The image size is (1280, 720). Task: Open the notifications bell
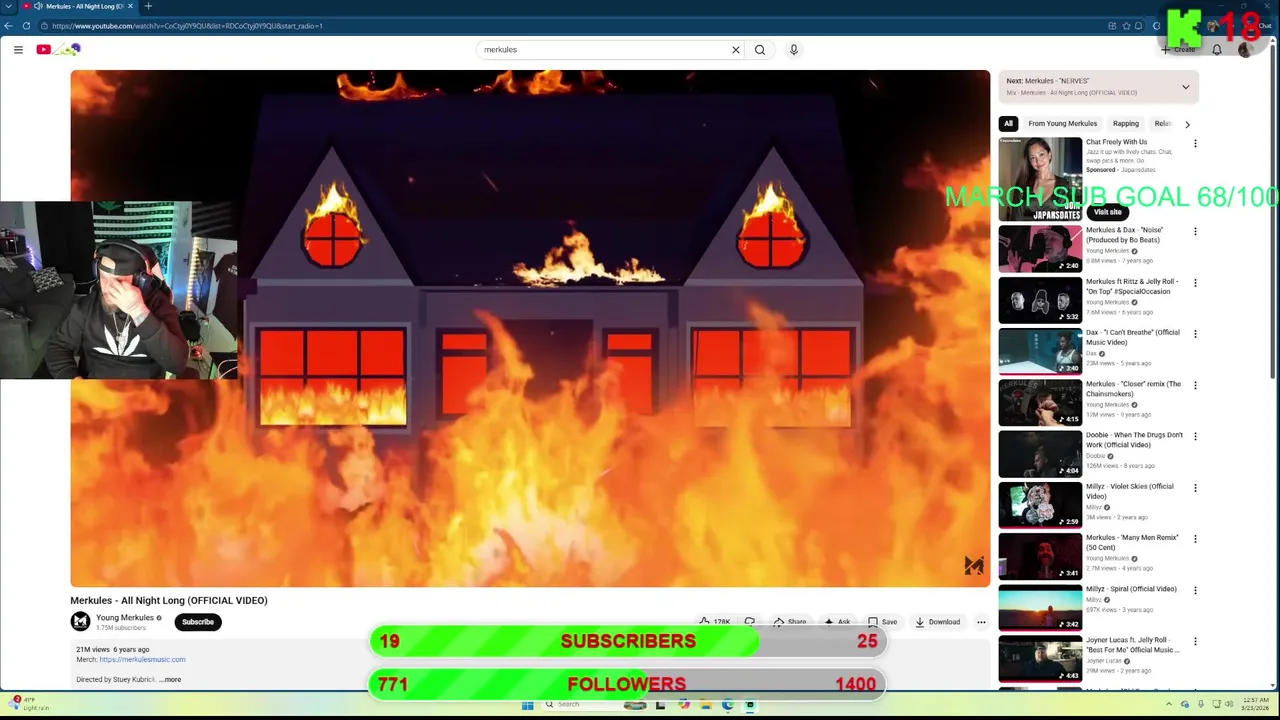(1217, 49)
